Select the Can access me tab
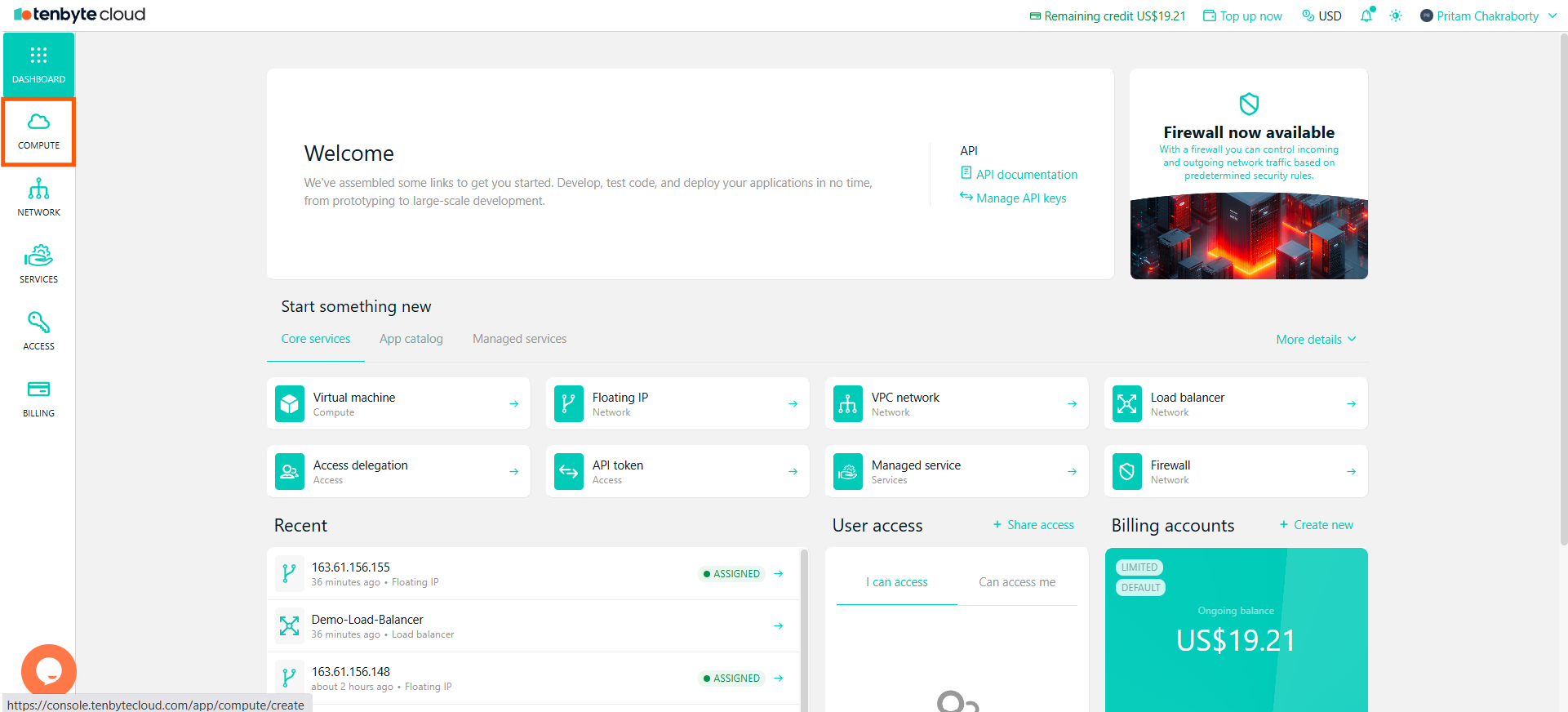Viewport: 1568px width, 712px height. tap(1017, 582)
